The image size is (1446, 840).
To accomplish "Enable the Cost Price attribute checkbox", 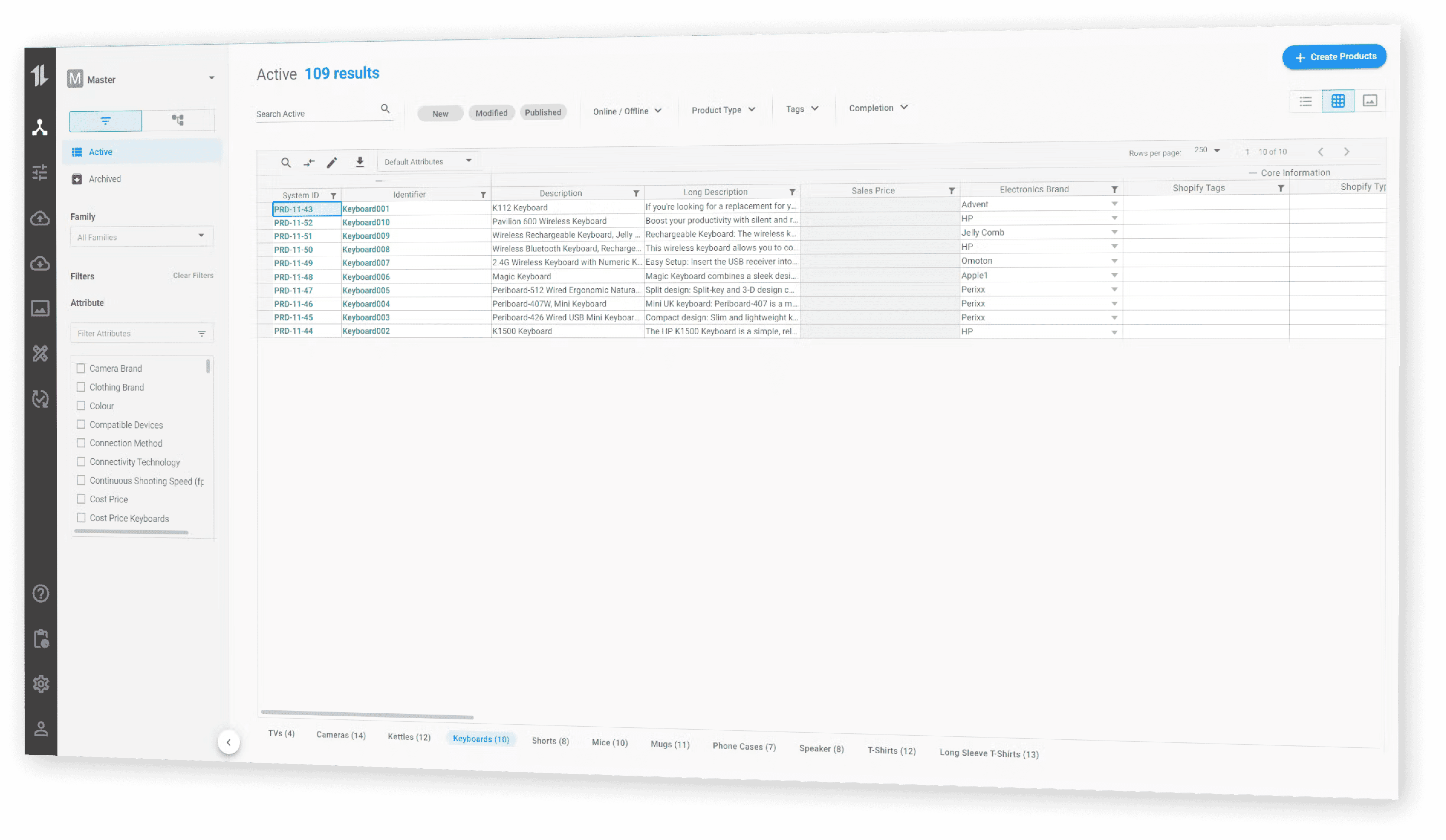I will pos(81,499).
